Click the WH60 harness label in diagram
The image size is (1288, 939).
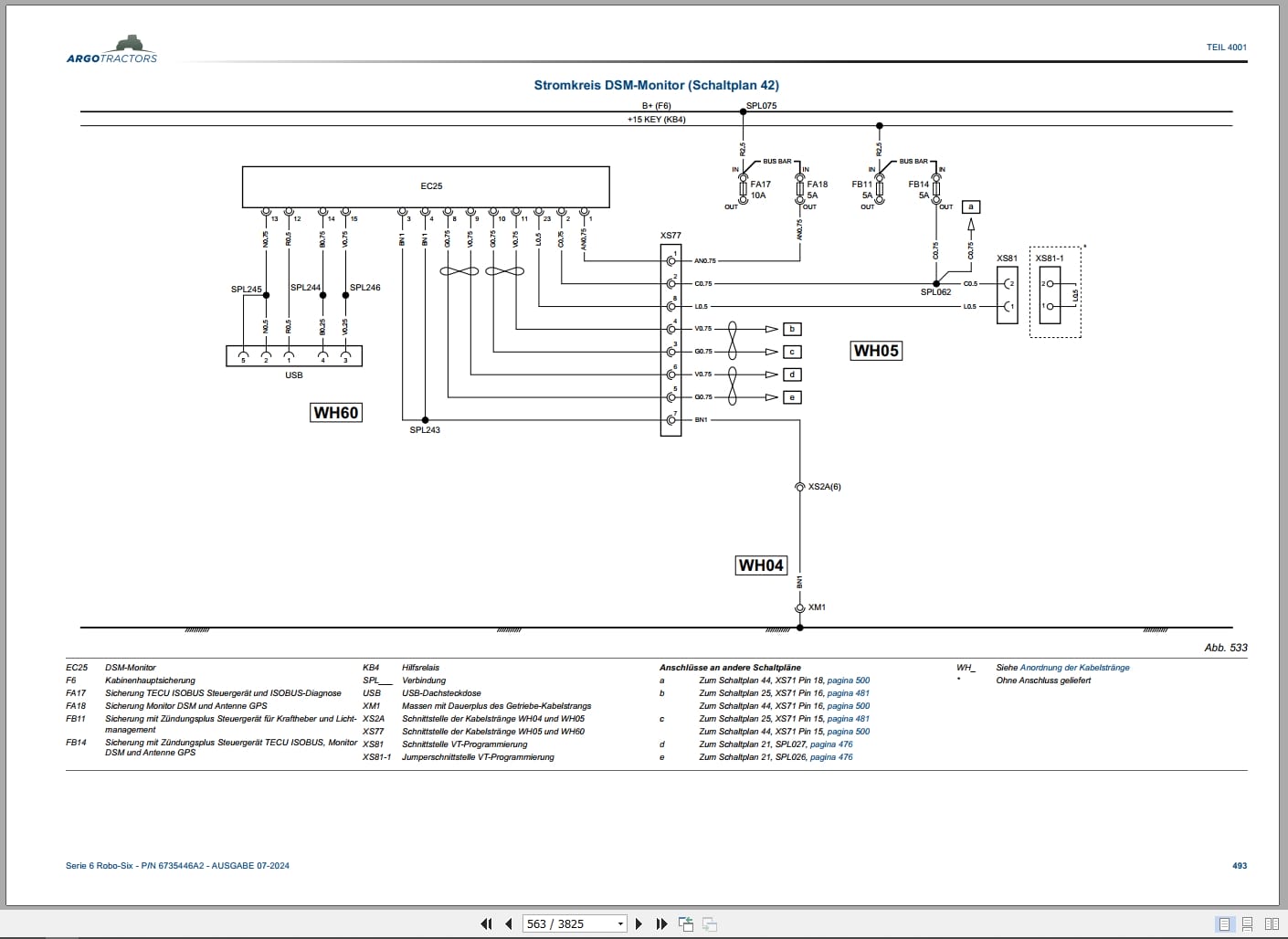[x=336, y=413]
